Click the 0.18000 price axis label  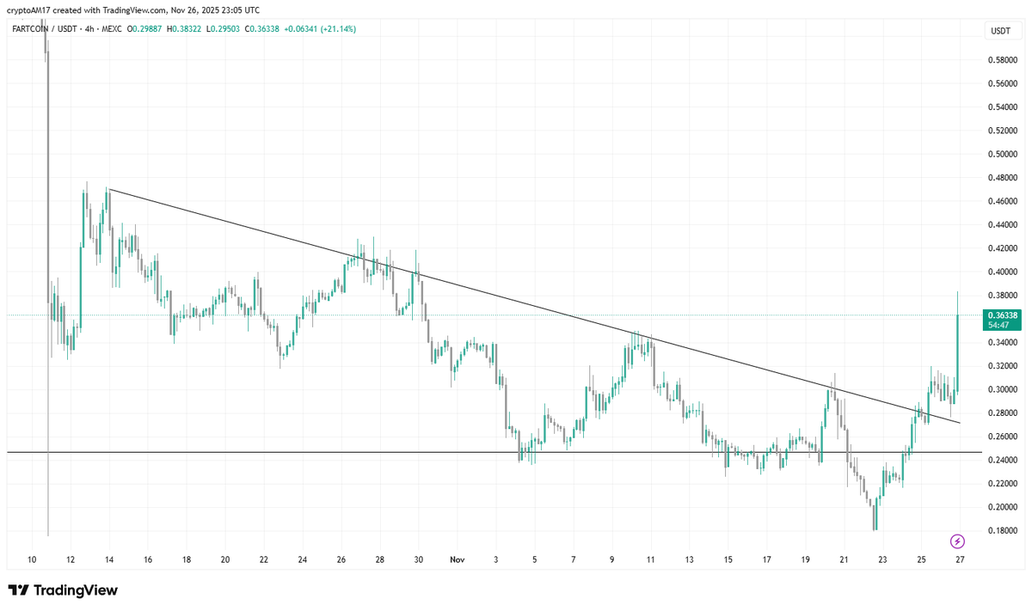coord(1001,531)
